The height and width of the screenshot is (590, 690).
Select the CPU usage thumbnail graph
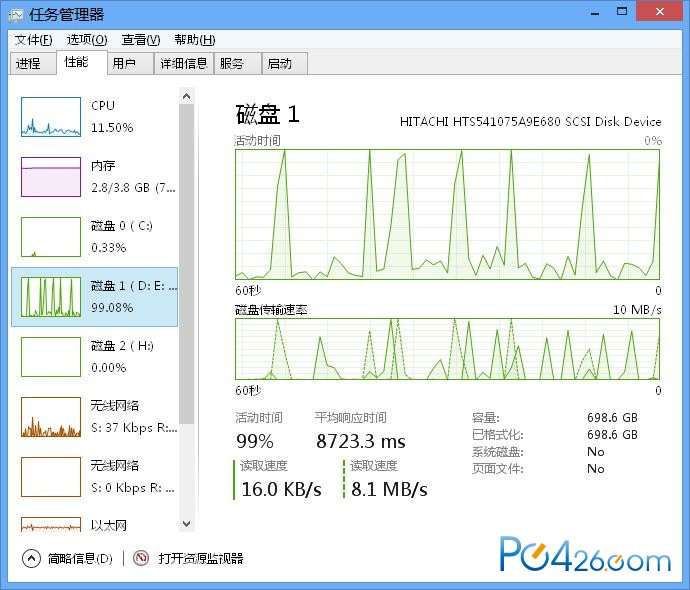pos(51,117)
